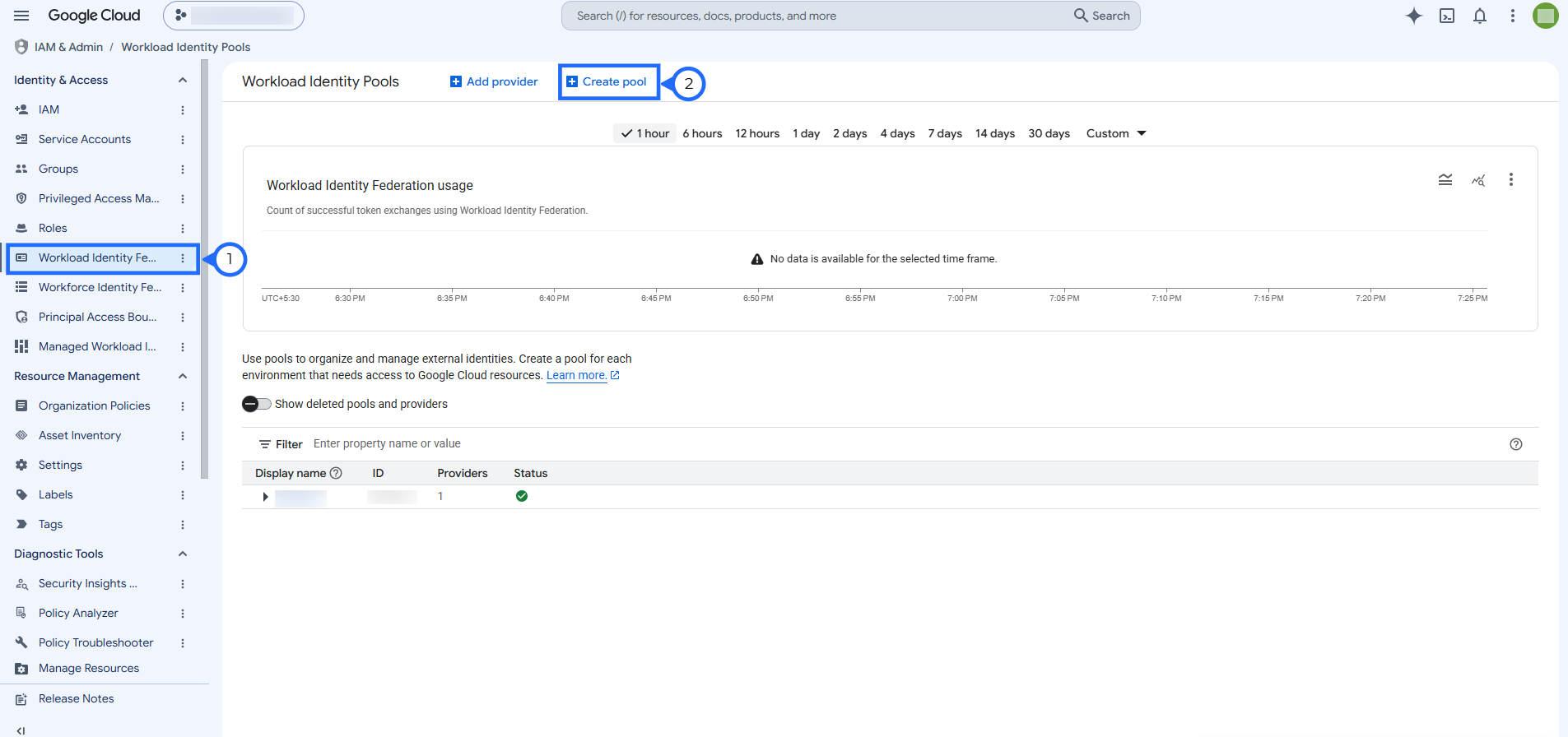Click the Display name help icon

[336, 473]
